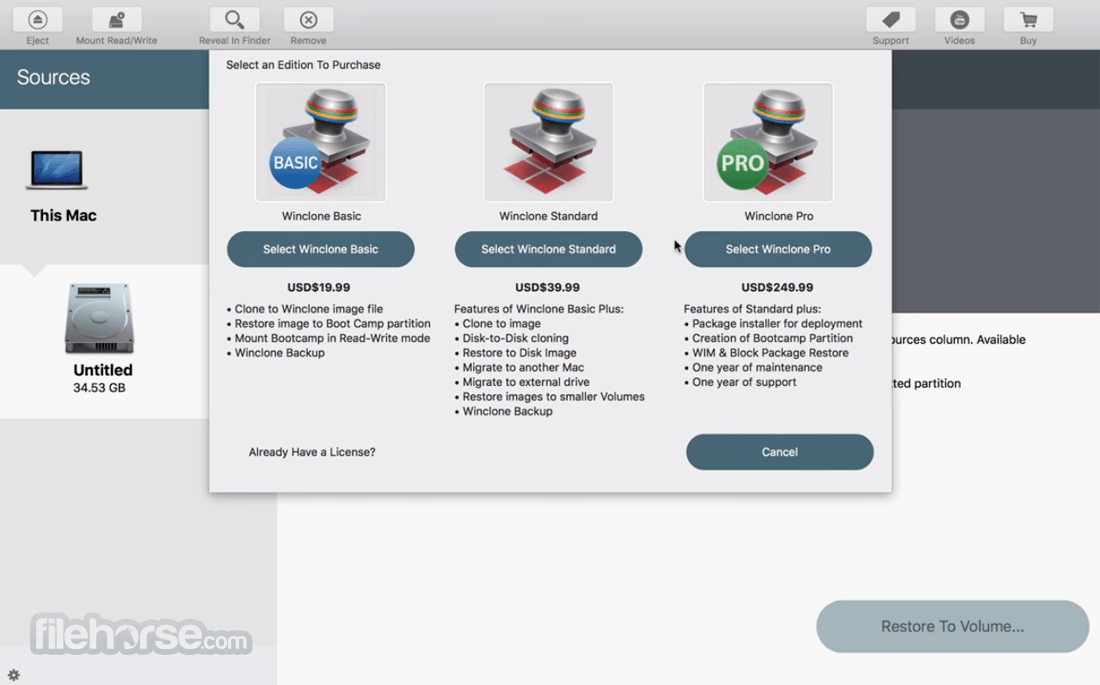Click the Winclone Basic edition image
The image size is (1100, 685).
[x=321, y=142]
